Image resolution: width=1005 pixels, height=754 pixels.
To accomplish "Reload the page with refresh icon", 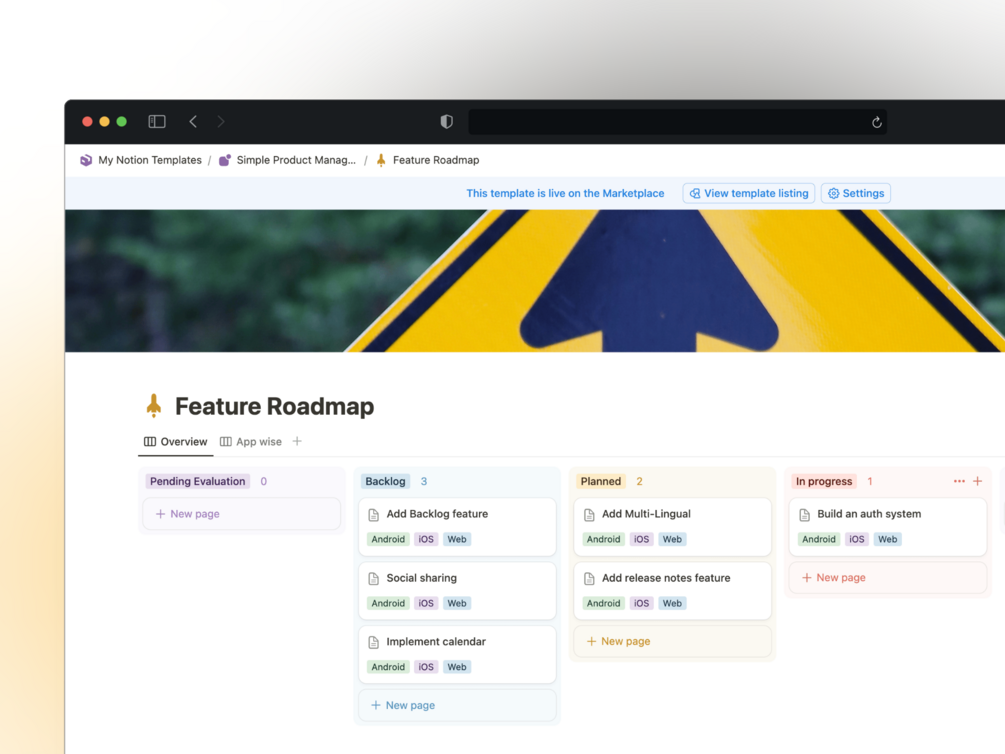I will [876, 122].
